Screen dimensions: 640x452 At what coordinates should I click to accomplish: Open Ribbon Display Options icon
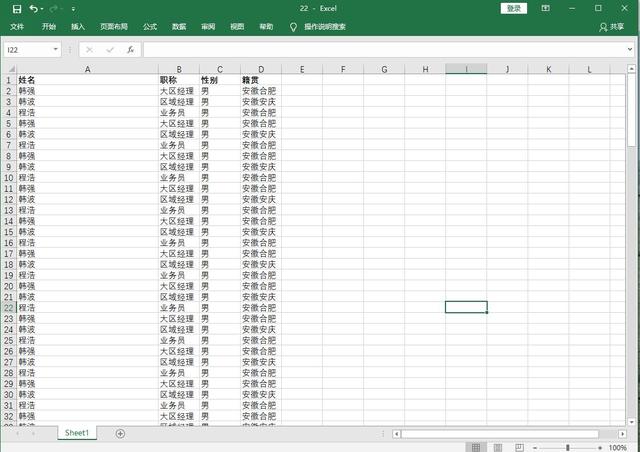[x=545, y=8]
